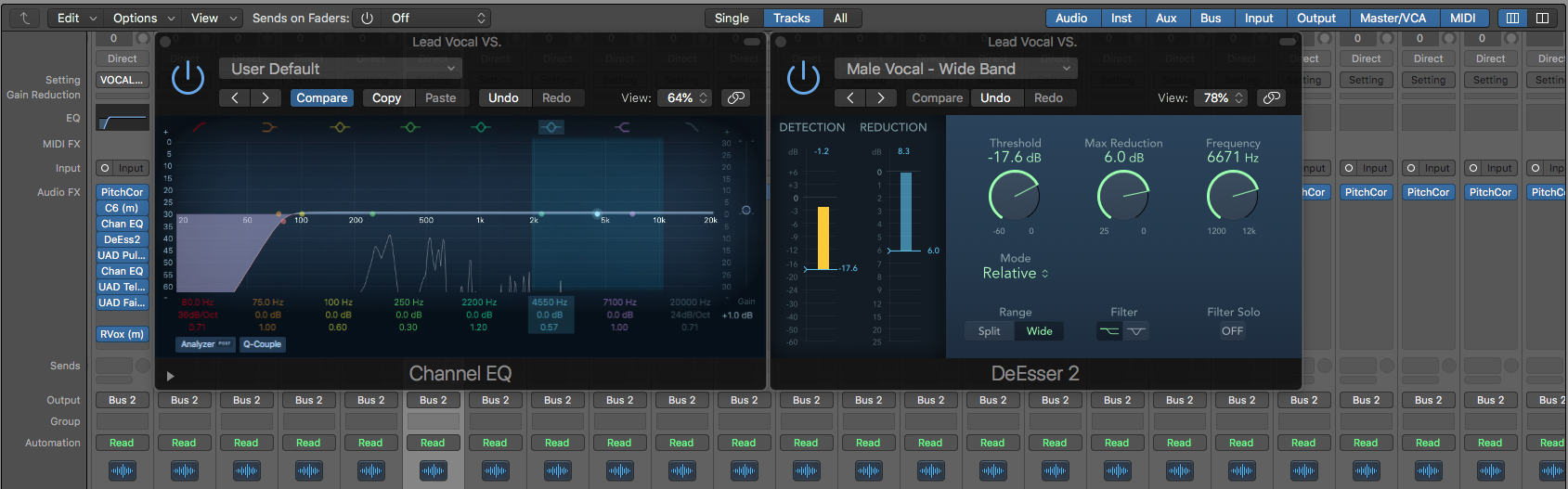Toggle Q-Couple in Channel EQ
Image resolution: width=1568 pixels, height=489 pixels.
pos(263,344)
